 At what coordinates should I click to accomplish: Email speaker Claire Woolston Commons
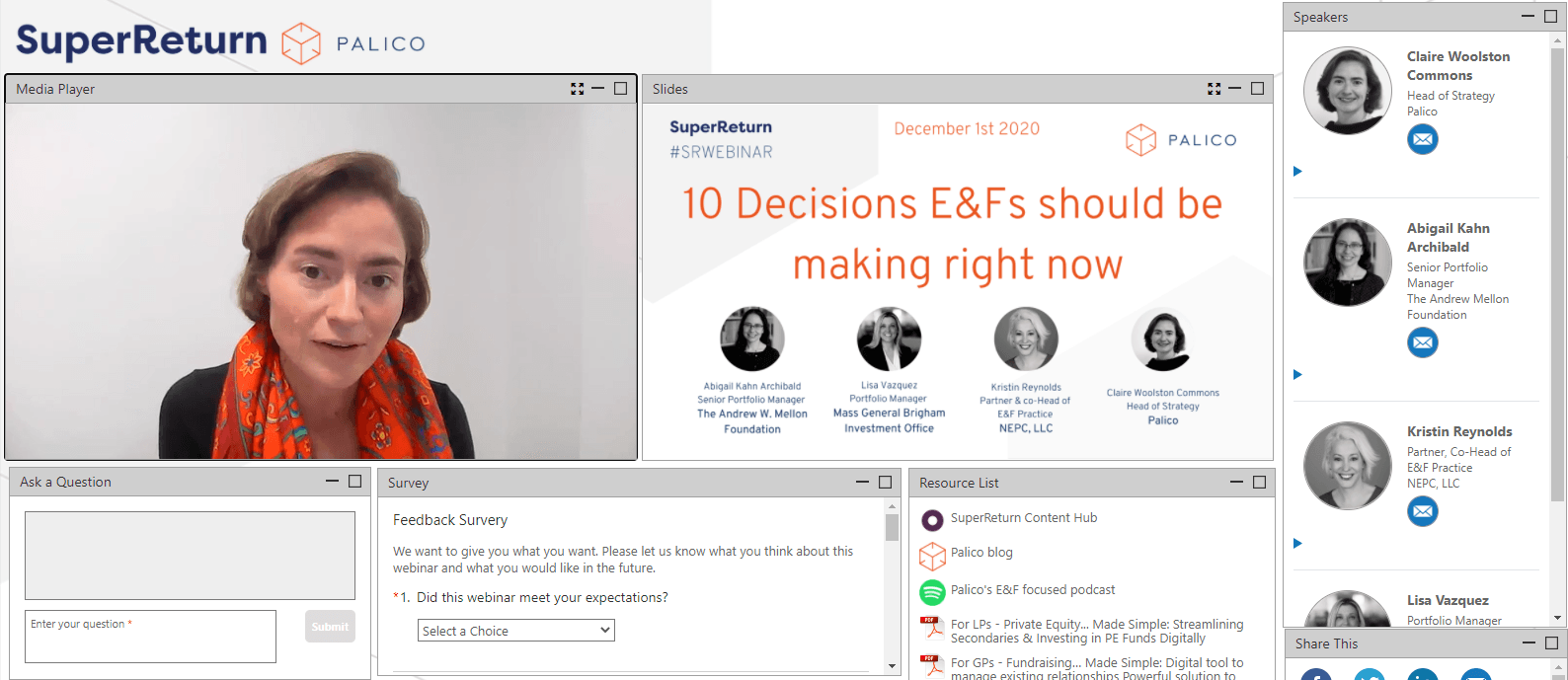[1423, 139]
